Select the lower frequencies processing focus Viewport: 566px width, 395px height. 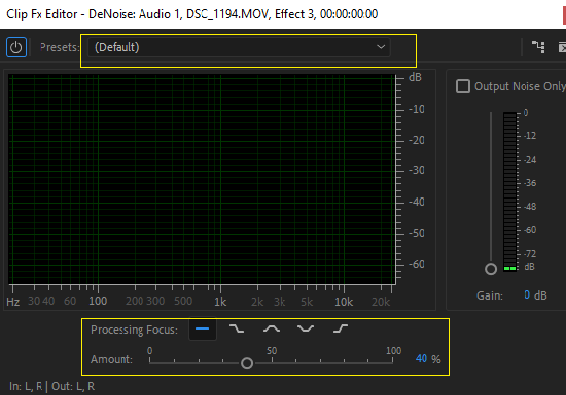click(237, 329)
